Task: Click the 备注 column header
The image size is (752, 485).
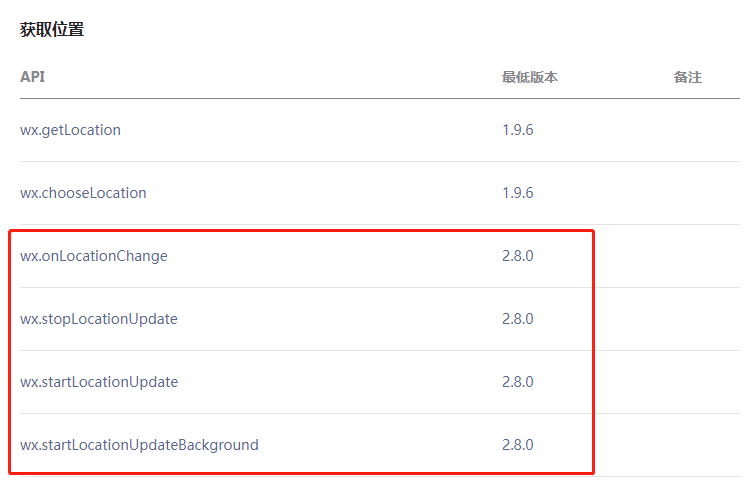Action: click(688, 77)
